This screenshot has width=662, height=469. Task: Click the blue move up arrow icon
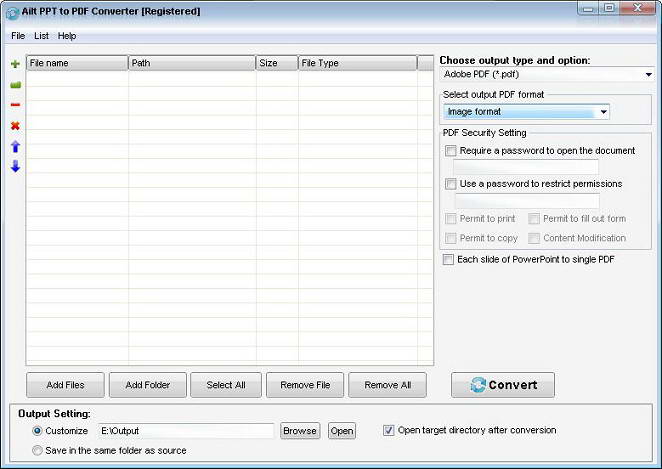(x=15, y=146)
